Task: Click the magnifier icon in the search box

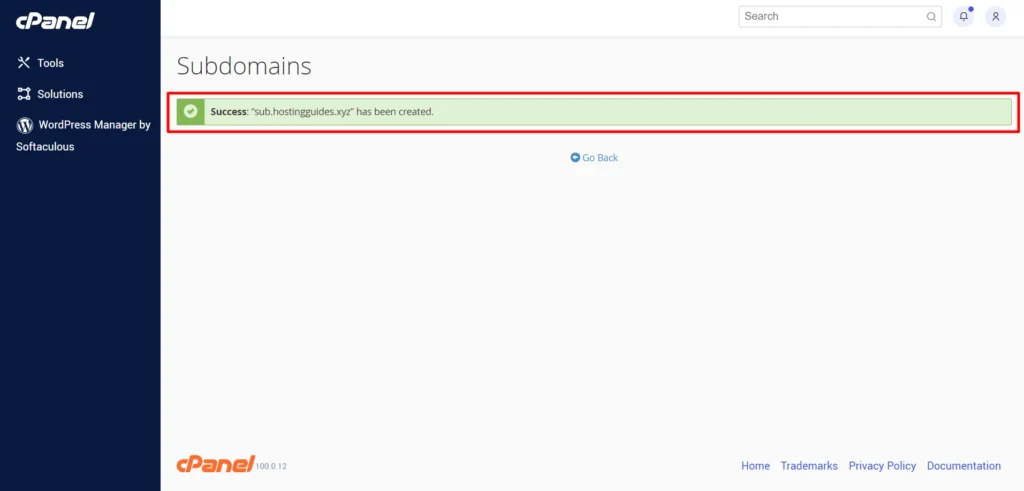Action: tap(931, 17)
